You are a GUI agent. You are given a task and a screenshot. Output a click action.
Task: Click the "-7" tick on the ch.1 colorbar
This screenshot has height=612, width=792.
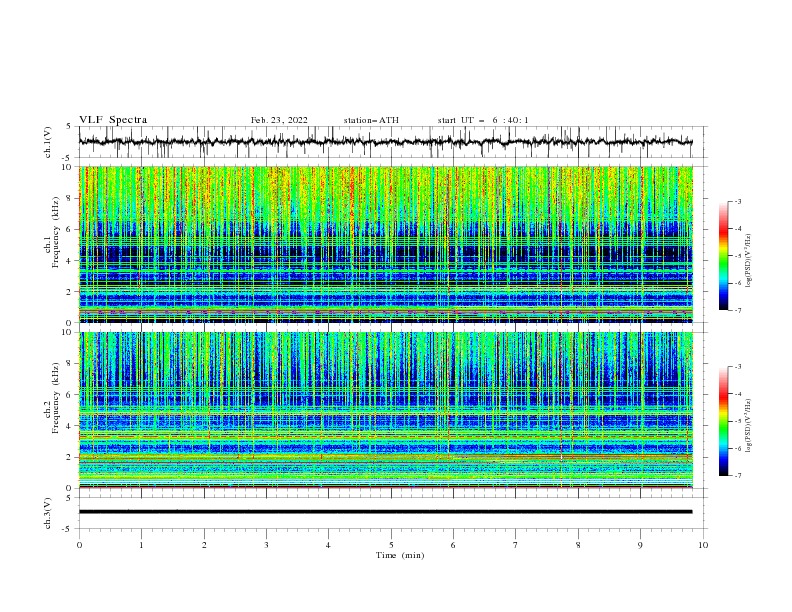point(737,310)
